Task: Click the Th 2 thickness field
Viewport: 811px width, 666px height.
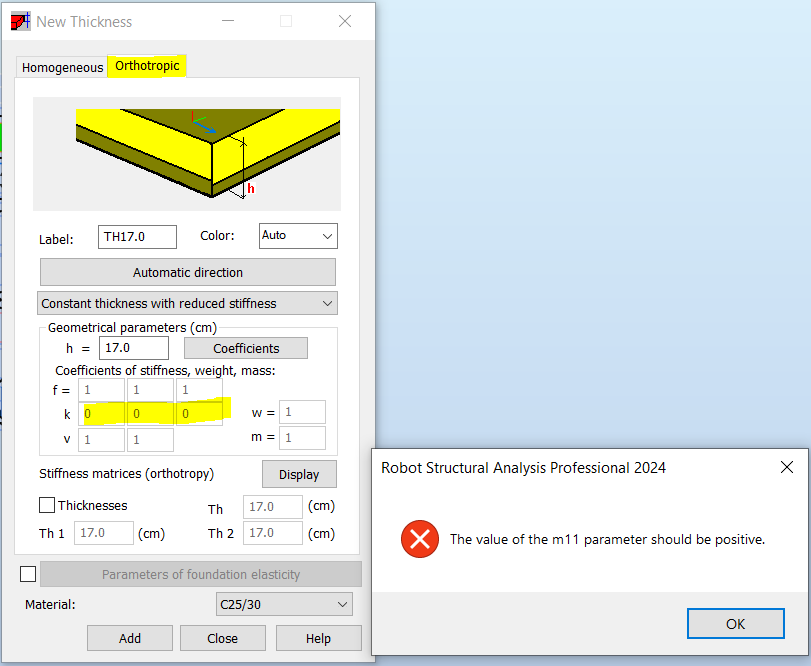Action: coord(273,533)
